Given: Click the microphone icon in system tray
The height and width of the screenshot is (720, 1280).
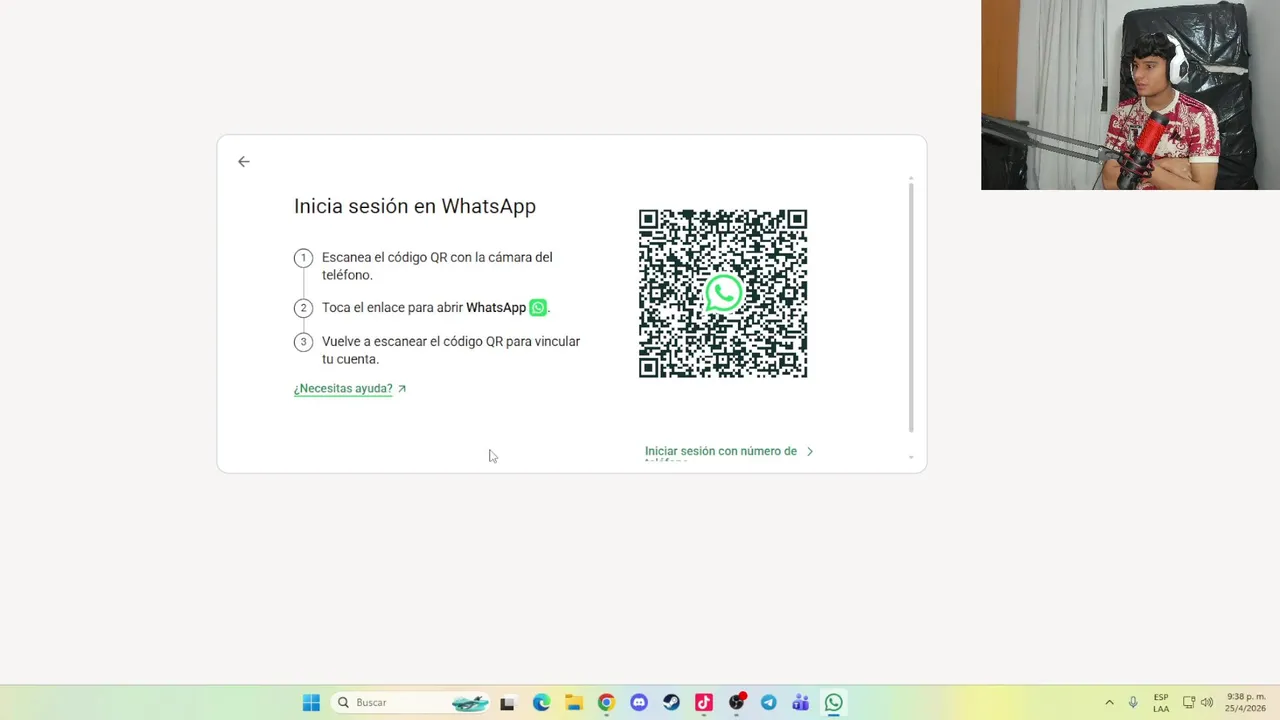Looking at the screenshot, I should click(1133, 703).
